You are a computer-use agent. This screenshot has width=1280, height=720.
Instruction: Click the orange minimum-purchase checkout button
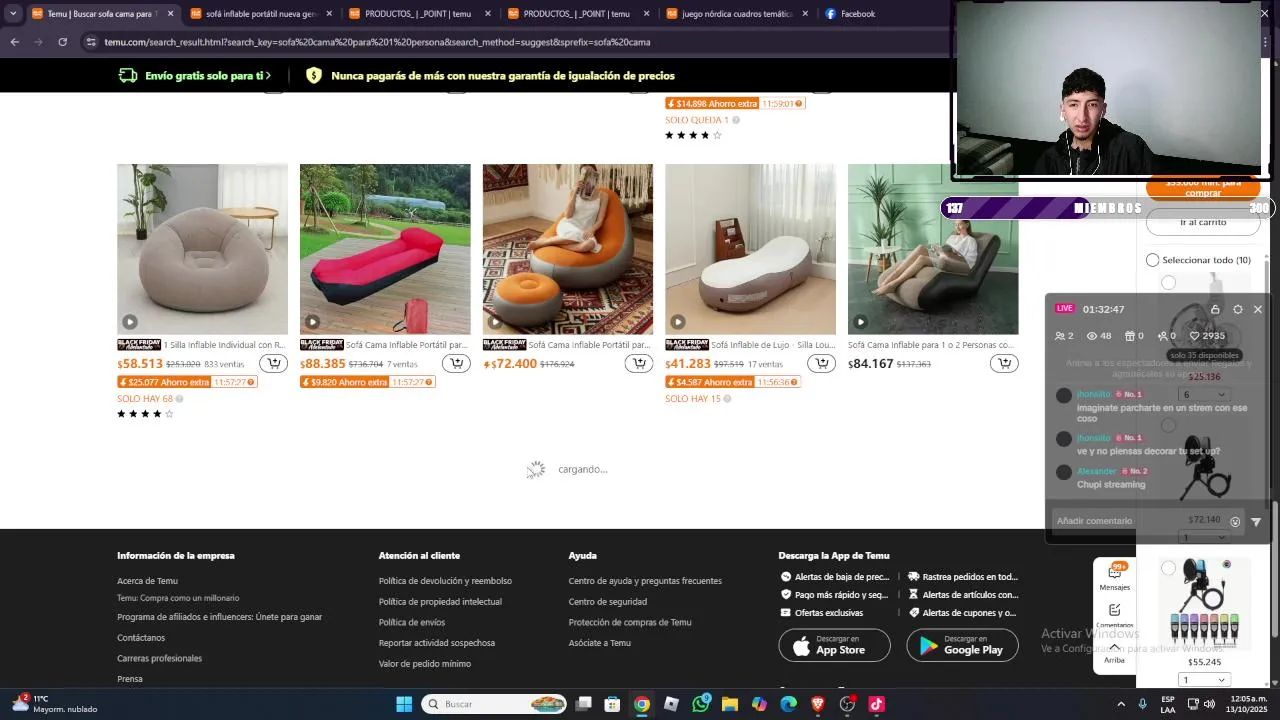1203,188
